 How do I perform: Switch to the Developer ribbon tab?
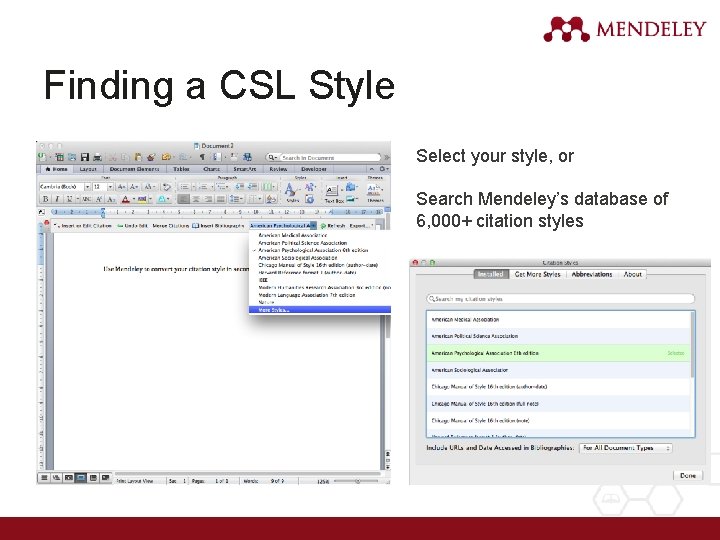[x=314, y=169]
